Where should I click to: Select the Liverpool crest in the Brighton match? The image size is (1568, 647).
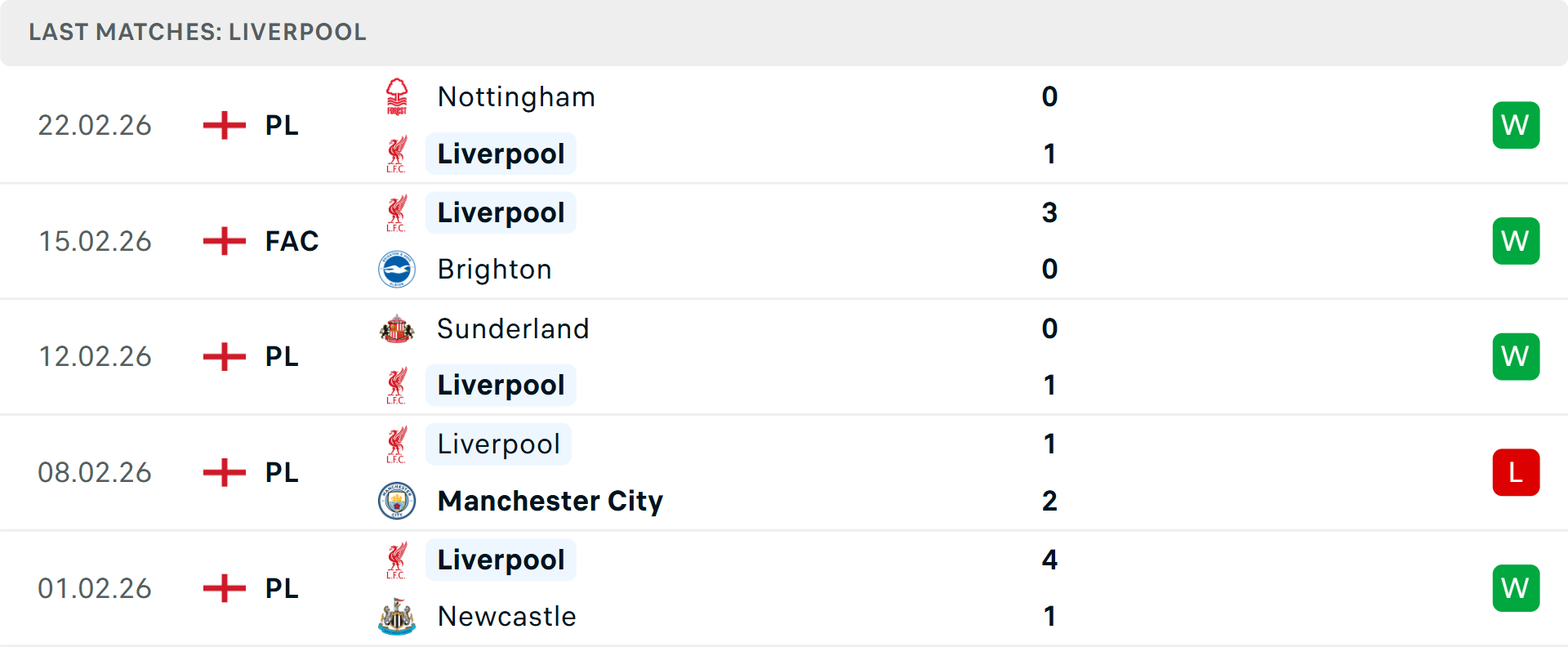pyautogui.click(x=397, y=212)
